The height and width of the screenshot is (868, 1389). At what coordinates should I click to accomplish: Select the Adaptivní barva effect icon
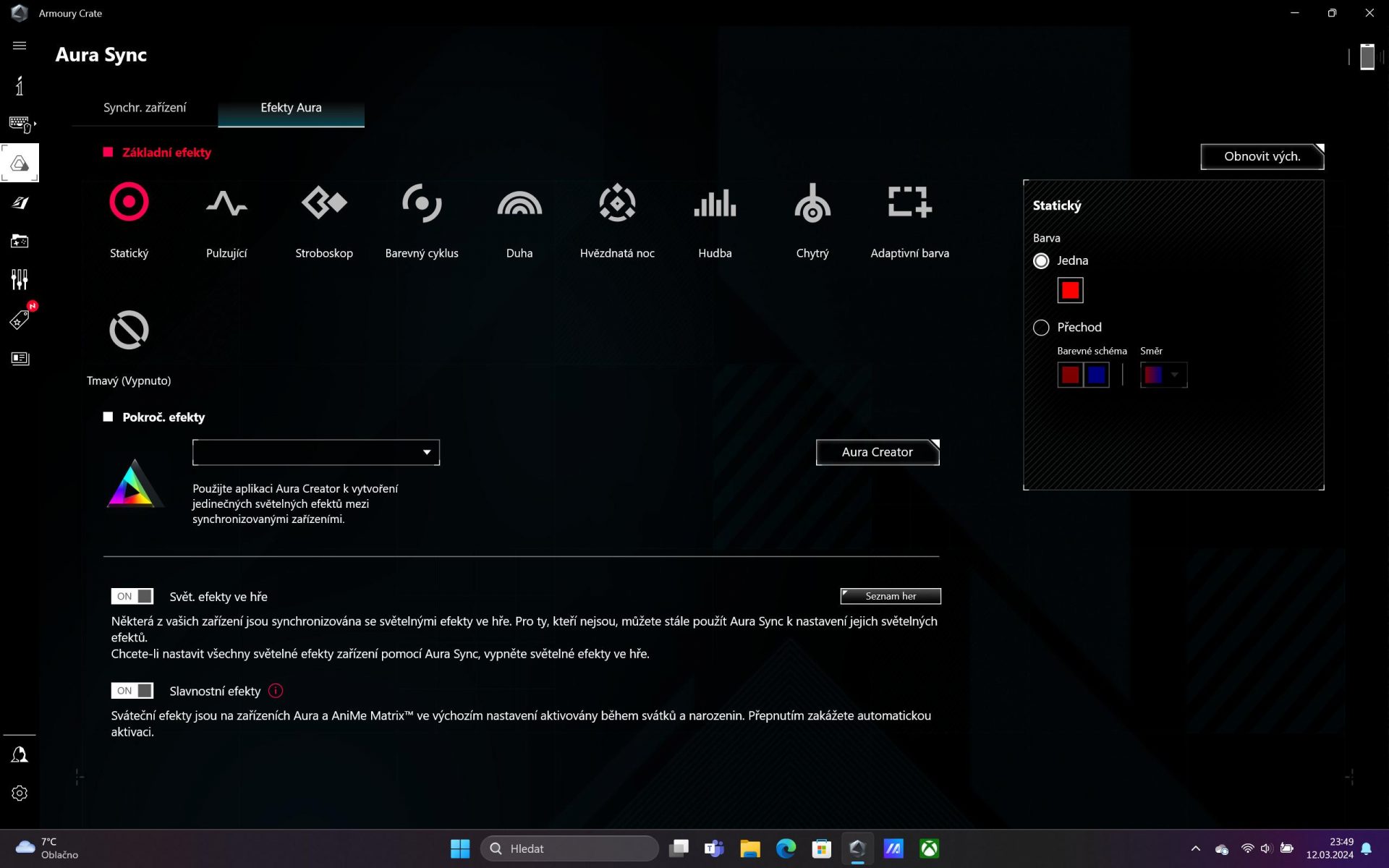click(x=910, y=202)
